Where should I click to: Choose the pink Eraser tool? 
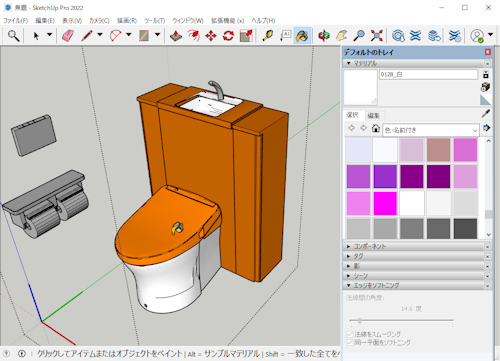[68, 36]
